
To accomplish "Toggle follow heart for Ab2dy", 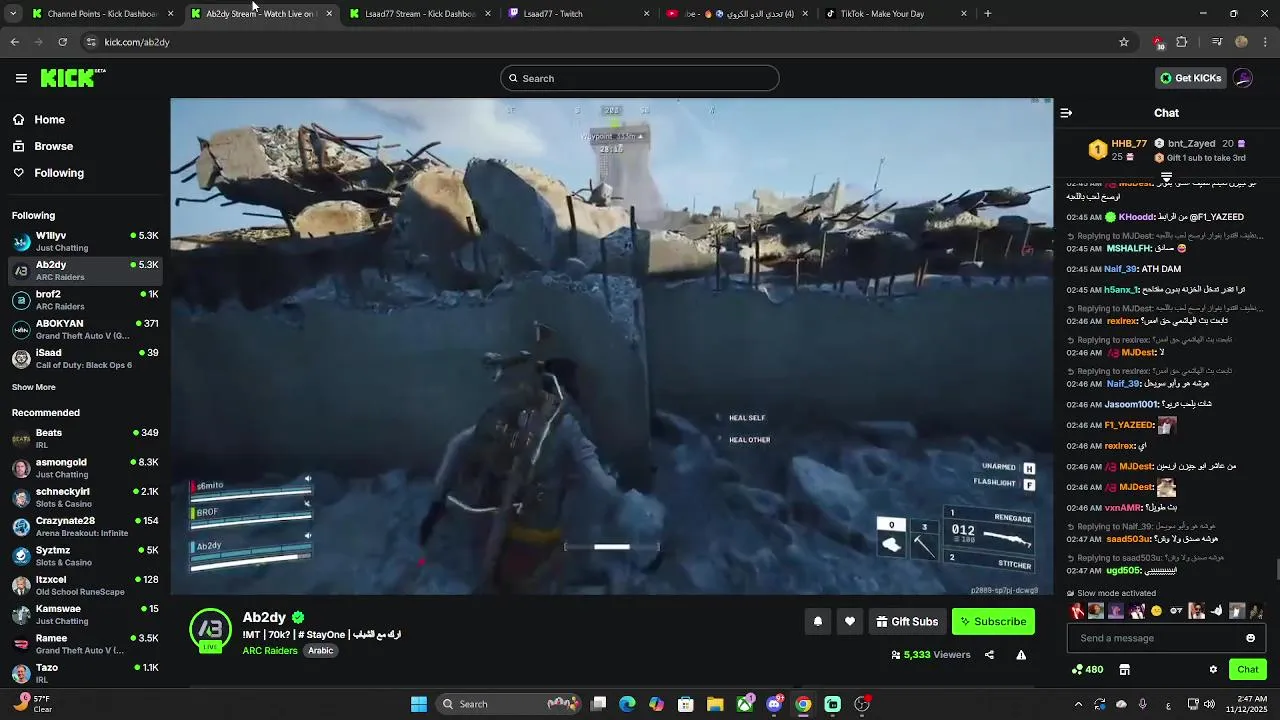I will (850, 622).
